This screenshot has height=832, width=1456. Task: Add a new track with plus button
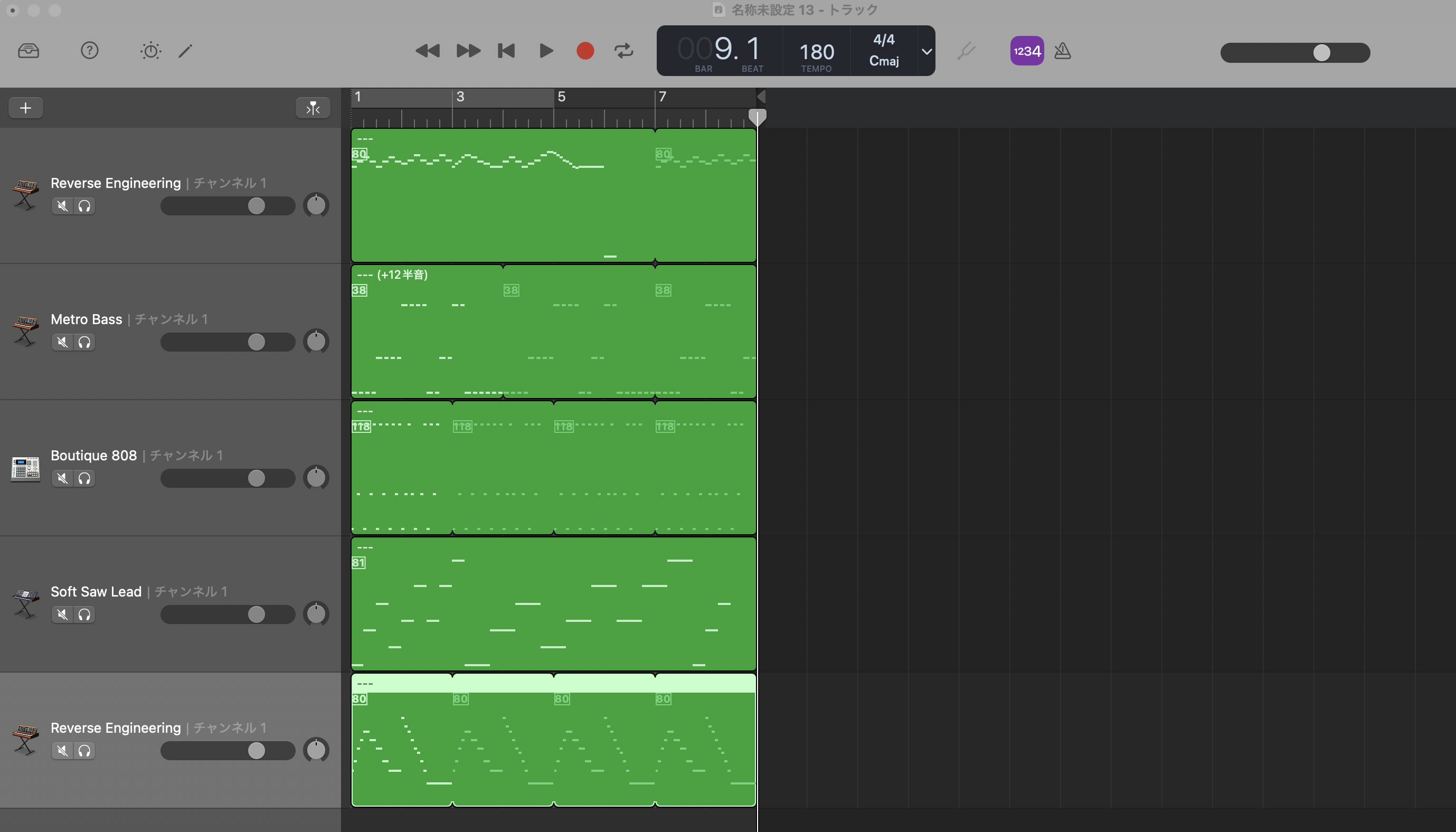tap(26, 108)
